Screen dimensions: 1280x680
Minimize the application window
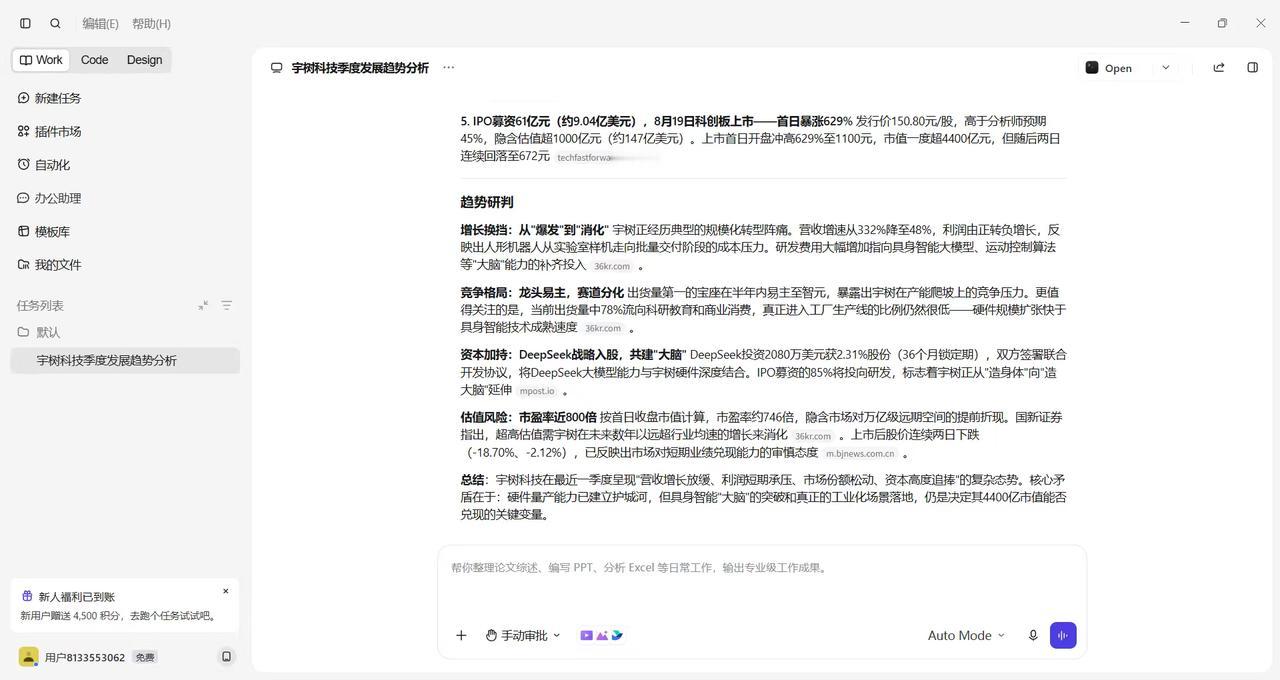point(1184,23)
